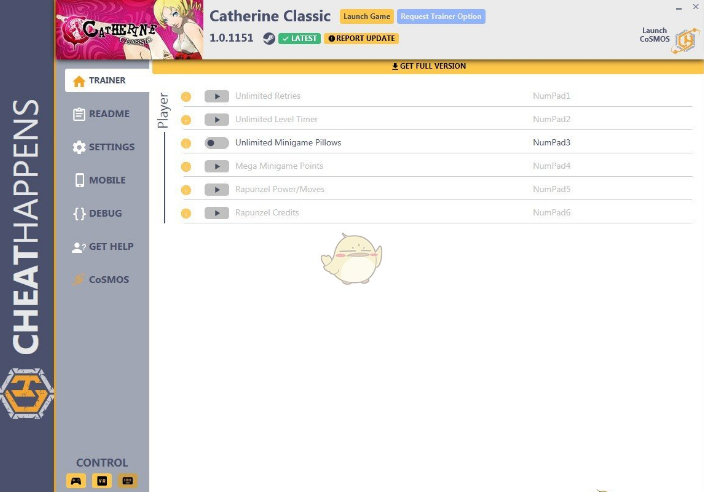Viewport: 704px width, 492px height.
Task: Click the NumPad1 hotkey label
Action: pyautogui.click(x=551, y=96)
